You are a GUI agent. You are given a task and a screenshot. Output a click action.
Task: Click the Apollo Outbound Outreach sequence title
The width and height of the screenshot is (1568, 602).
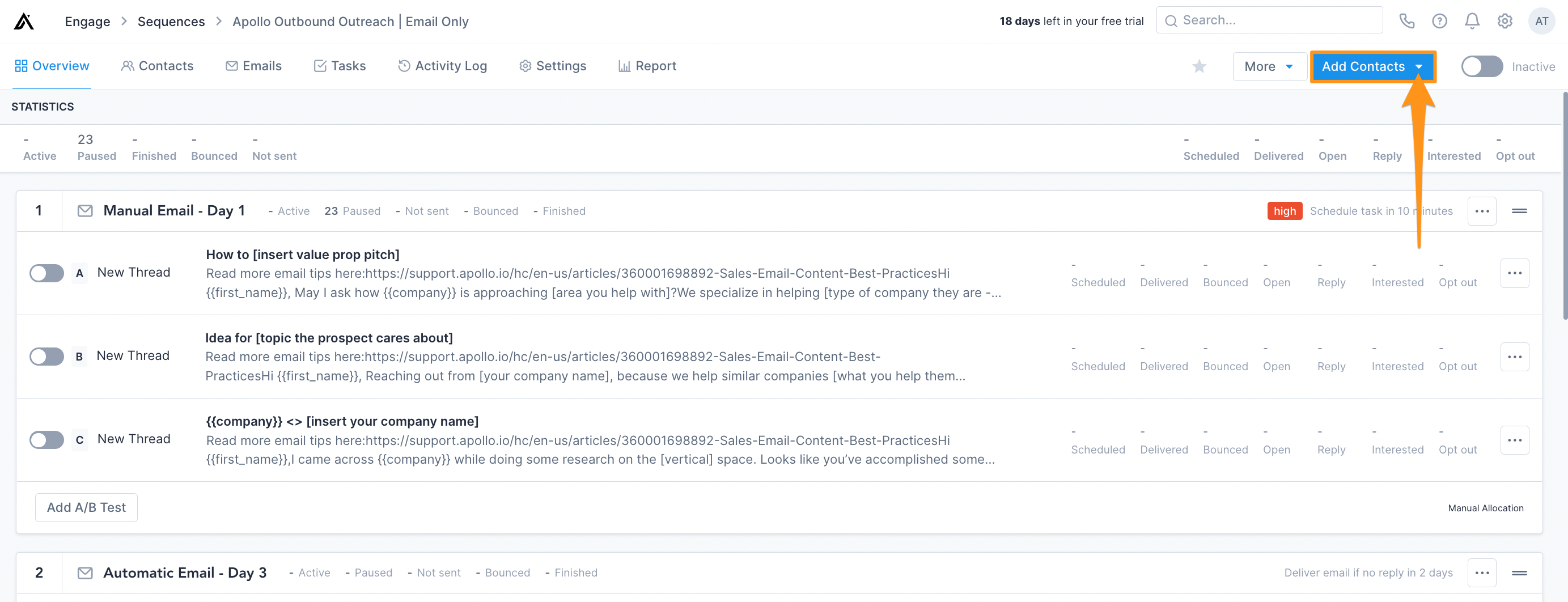[350, 22]
